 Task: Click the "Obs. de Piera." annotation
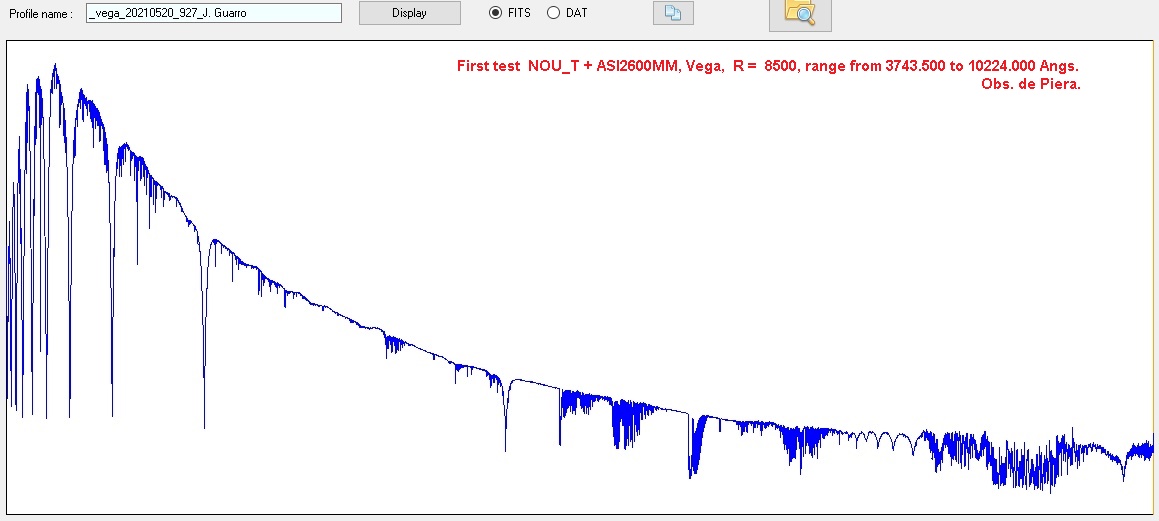point(1031,84)
